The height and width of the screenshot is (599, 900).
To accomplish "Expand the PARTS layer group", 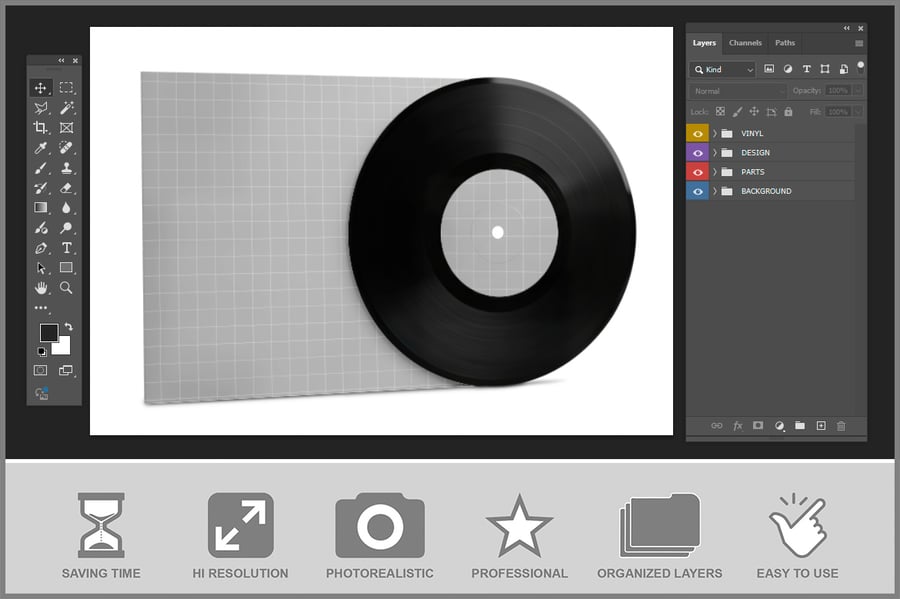I will pos(715,172).
